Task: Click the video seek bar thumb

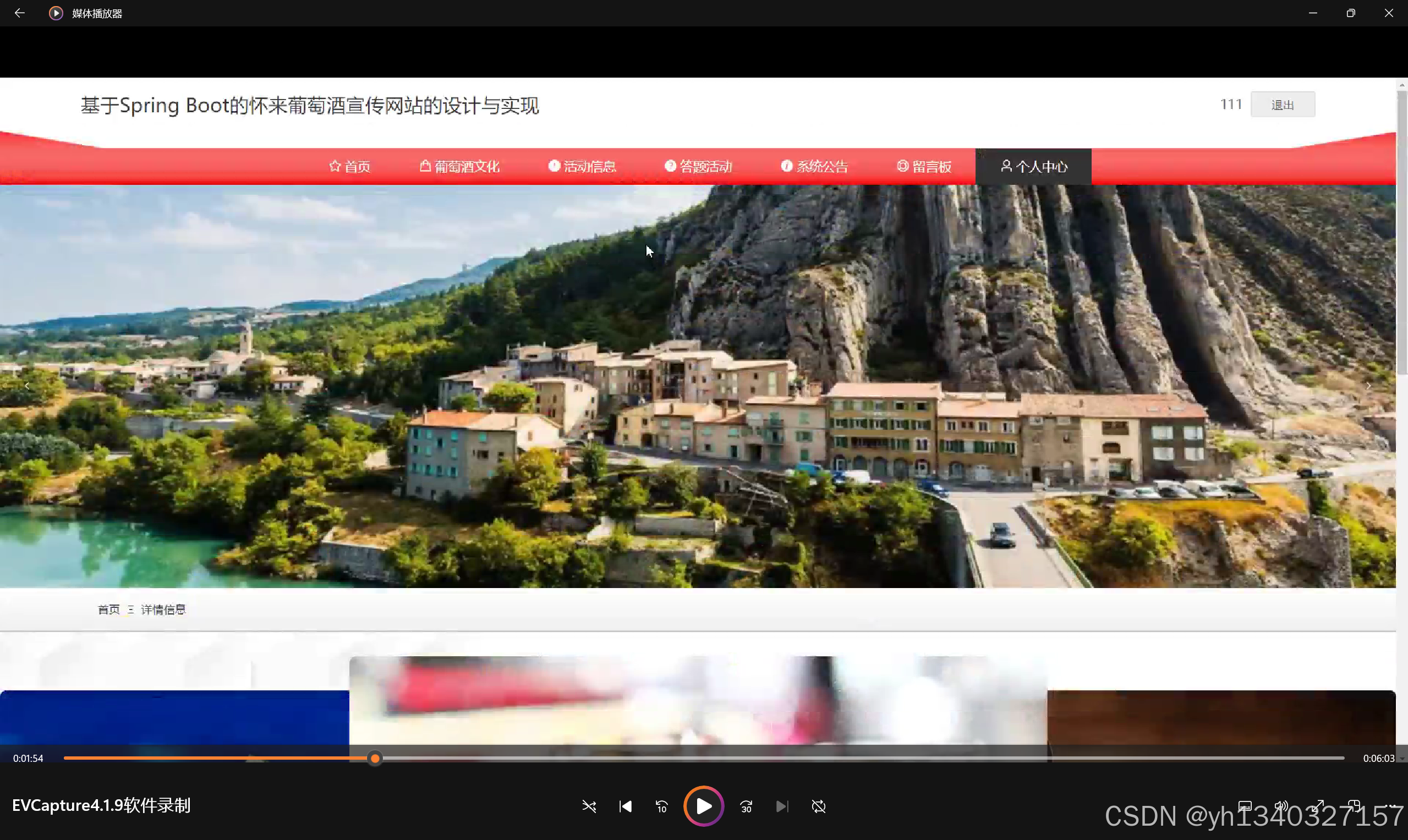Action: (x=375, y=758)
